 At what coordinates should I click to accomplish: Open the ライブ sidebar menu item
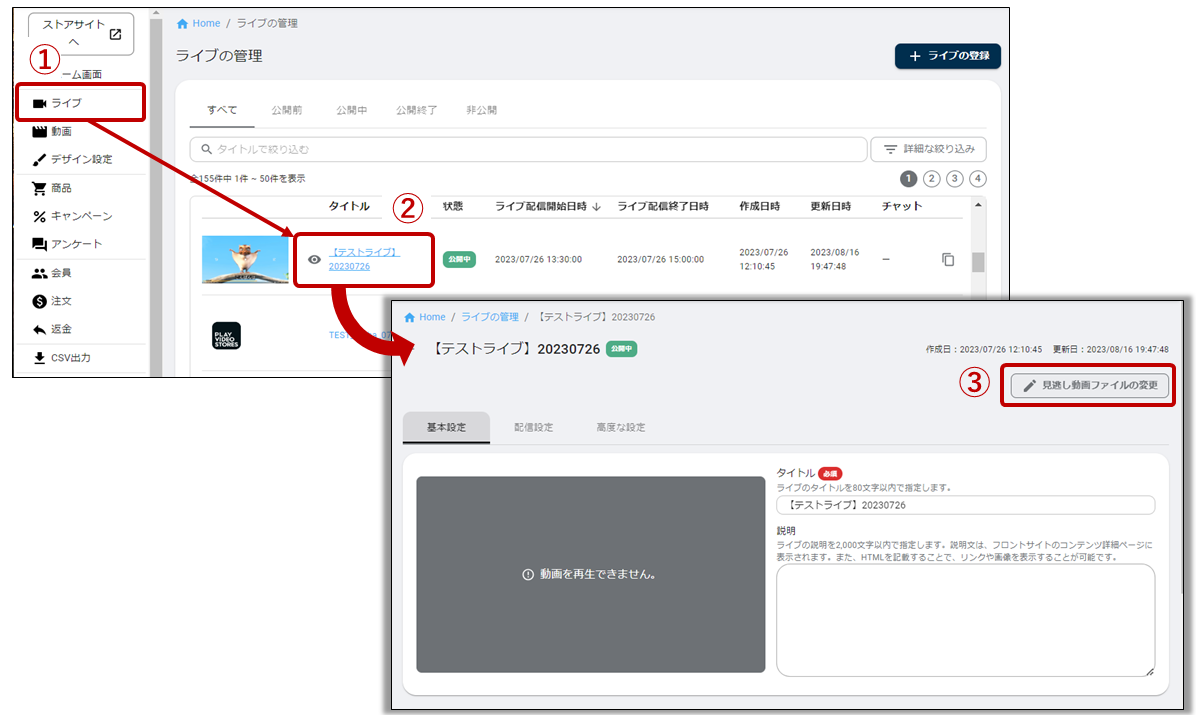(x=67, y=103)
